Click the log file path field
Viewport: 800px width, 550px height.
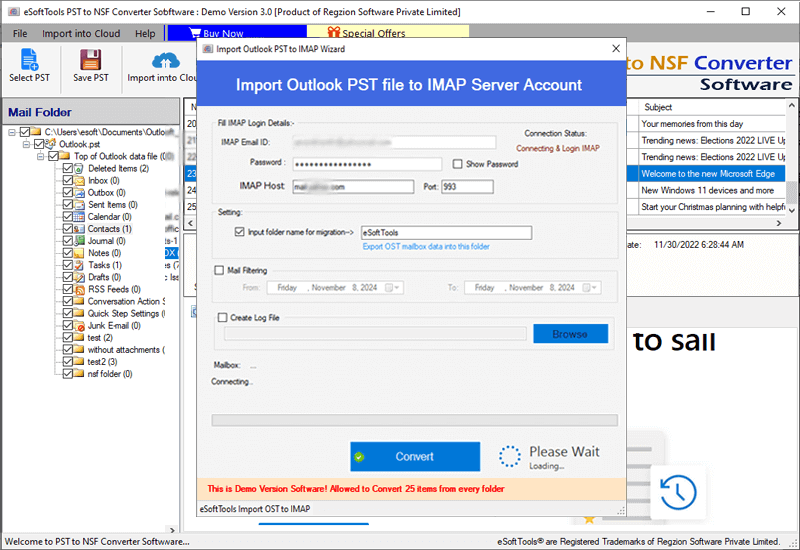(x=375, y=334)
